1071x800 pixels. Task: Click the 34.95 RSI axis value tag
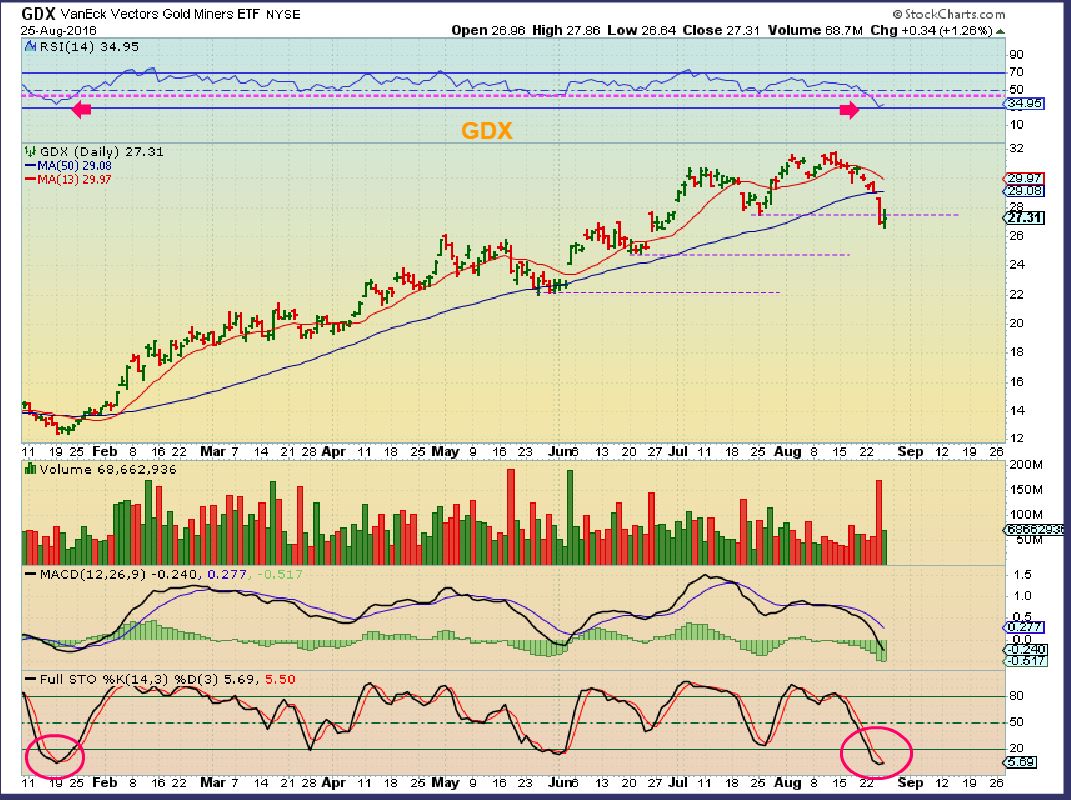tap(1025, 104)
